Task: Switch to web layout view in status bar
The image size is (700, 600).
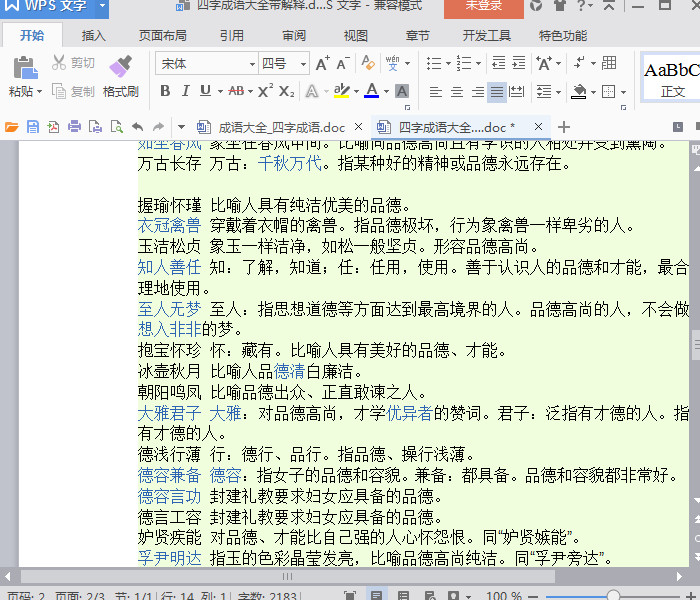Action: pos(430,595)
